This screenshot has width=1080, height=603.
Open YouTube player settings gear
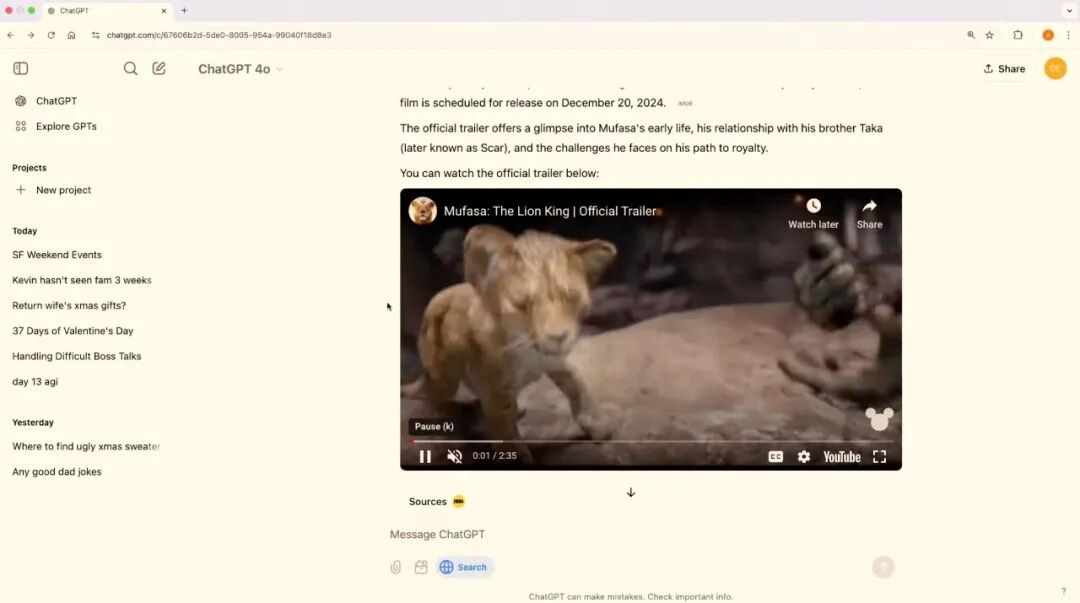[804, 456]
